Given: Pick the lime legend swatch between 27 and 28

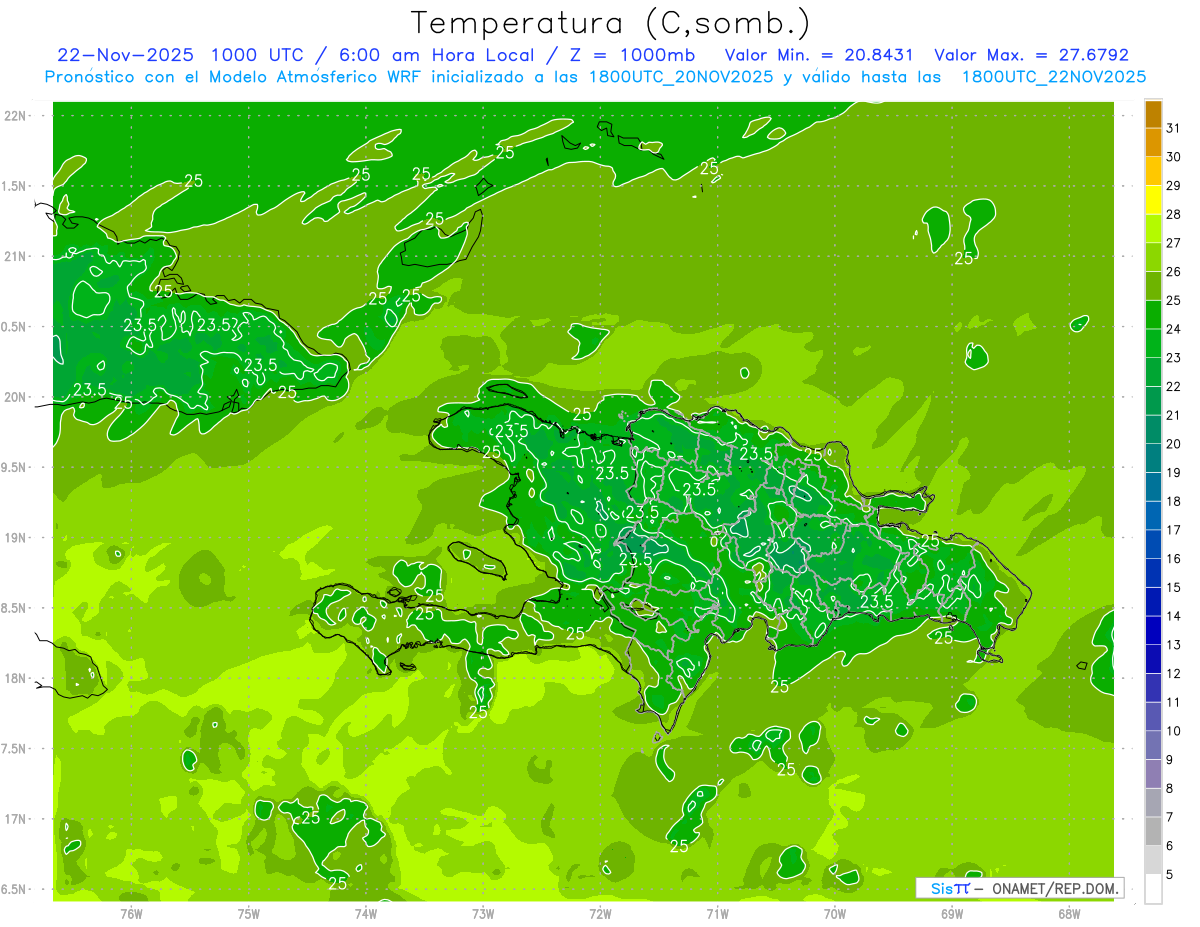Looking at the screenshot, I should (1153, 229).
